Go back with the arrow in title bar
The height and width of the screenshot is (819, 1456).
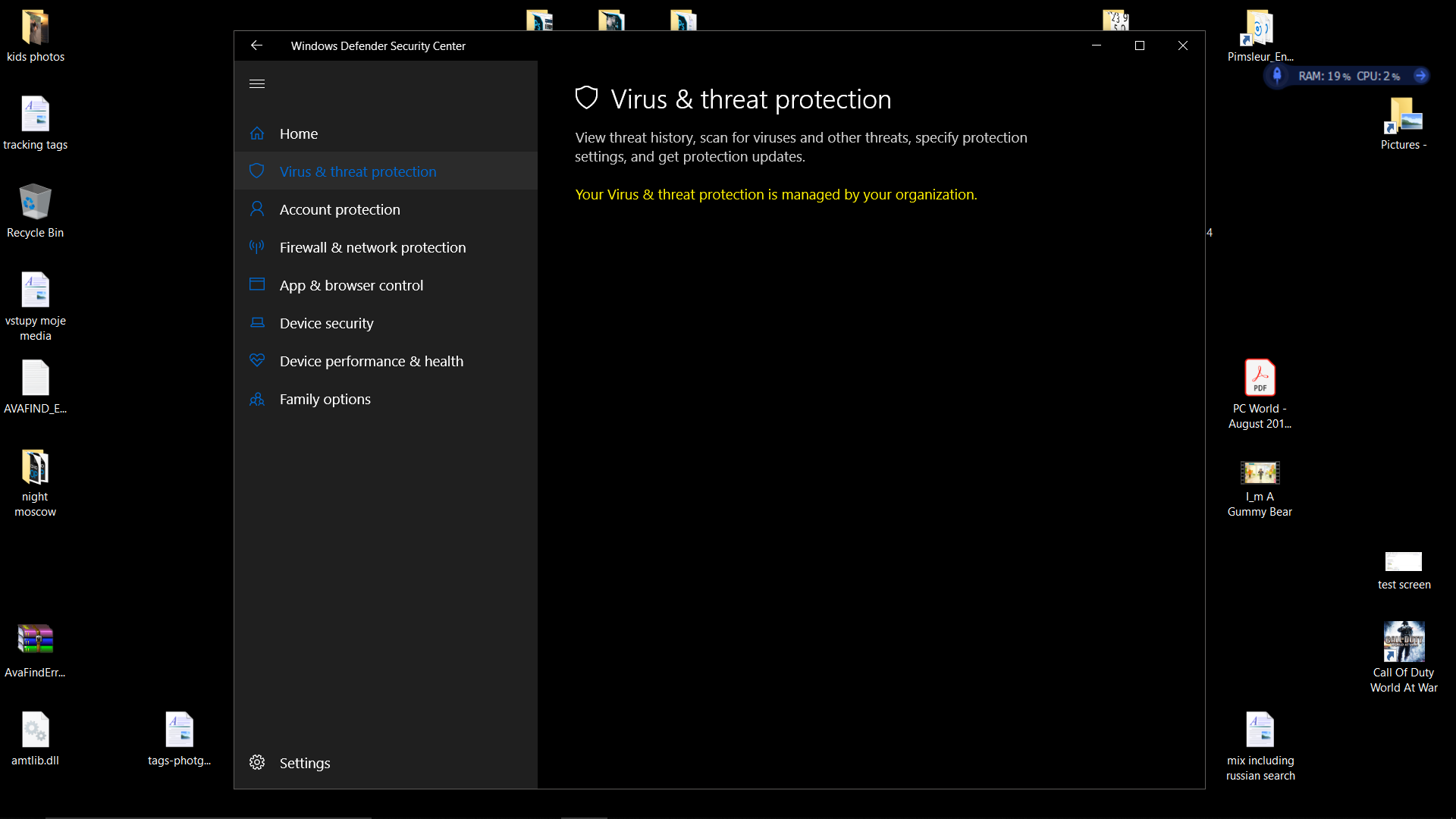tap(256, 45)
